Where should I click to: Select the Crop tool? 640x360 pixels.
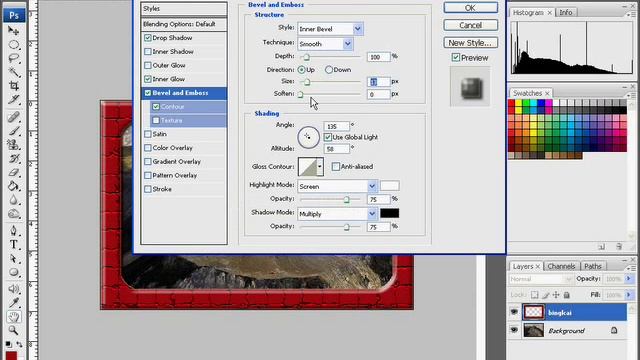pyautogui.click(x=13, y=86)
